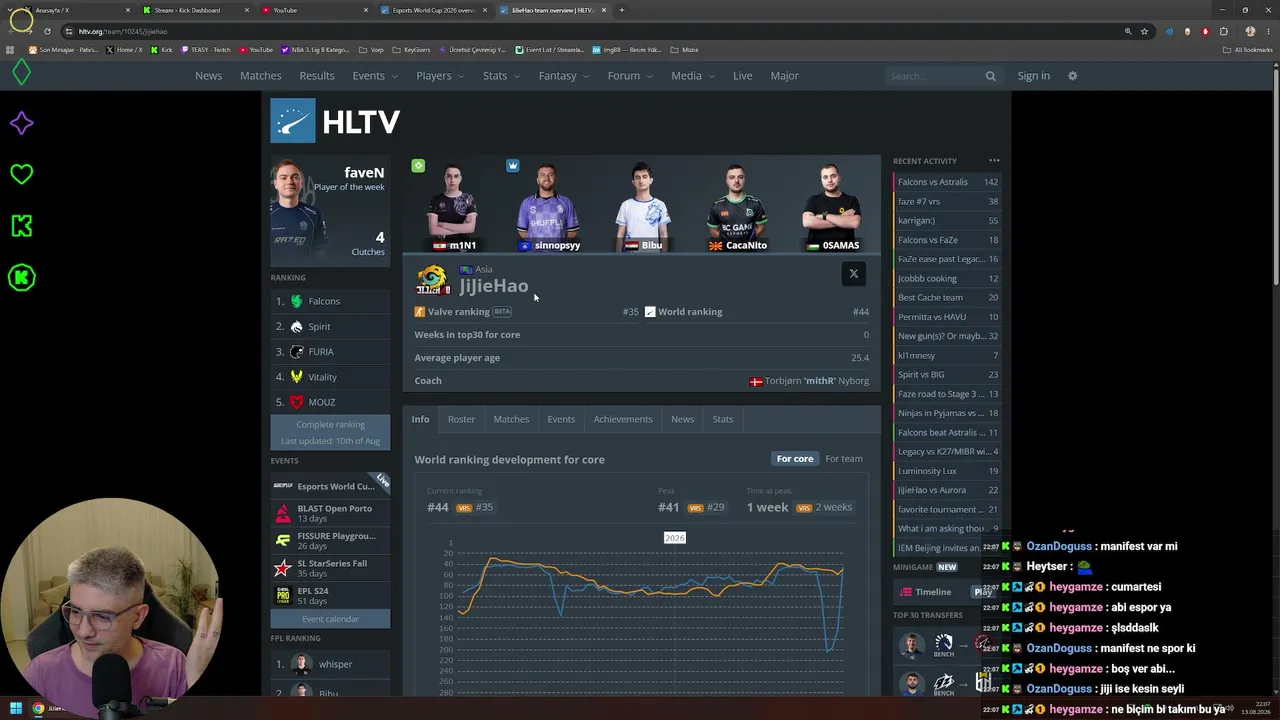1280x720 pixels.
Task: Open Chrome from the Windows taskbar
Action: click(x=38, y=709)
